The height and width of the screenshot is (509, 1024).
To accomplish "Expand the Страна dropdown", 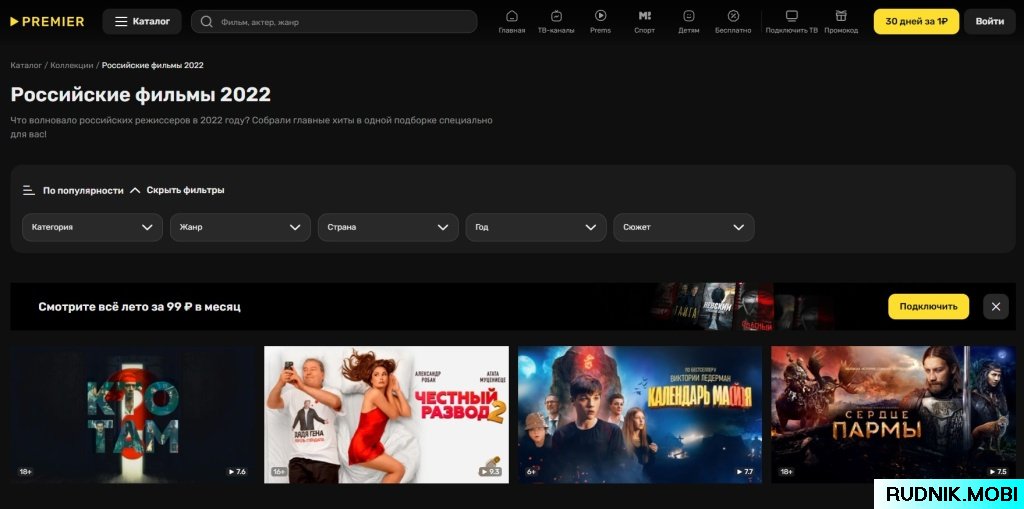I will click(388, 227).
